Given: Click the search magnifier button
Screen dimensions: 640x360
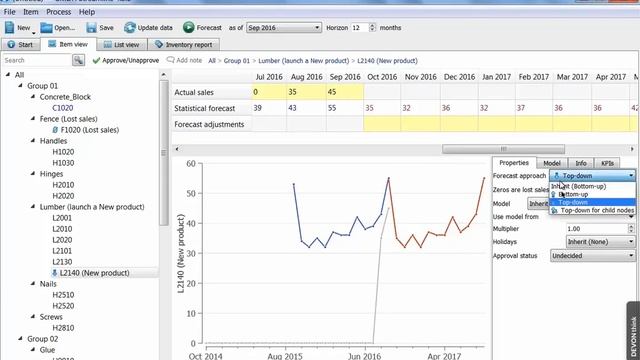Looking at the screenshot, I should click(x=78, y=60).
